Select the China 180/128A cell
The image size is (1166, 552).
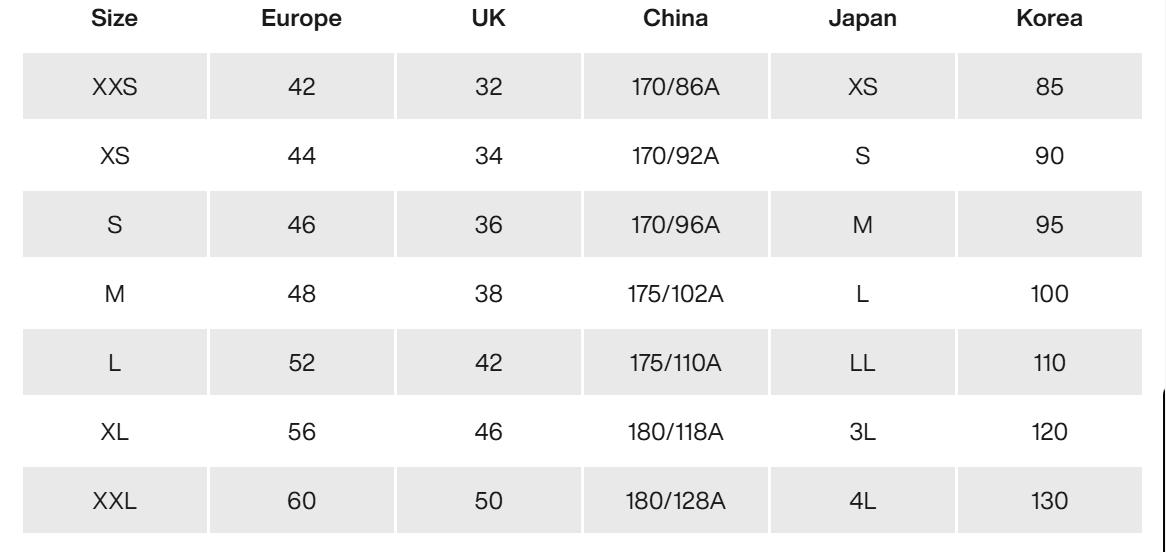tap(675, 501)
